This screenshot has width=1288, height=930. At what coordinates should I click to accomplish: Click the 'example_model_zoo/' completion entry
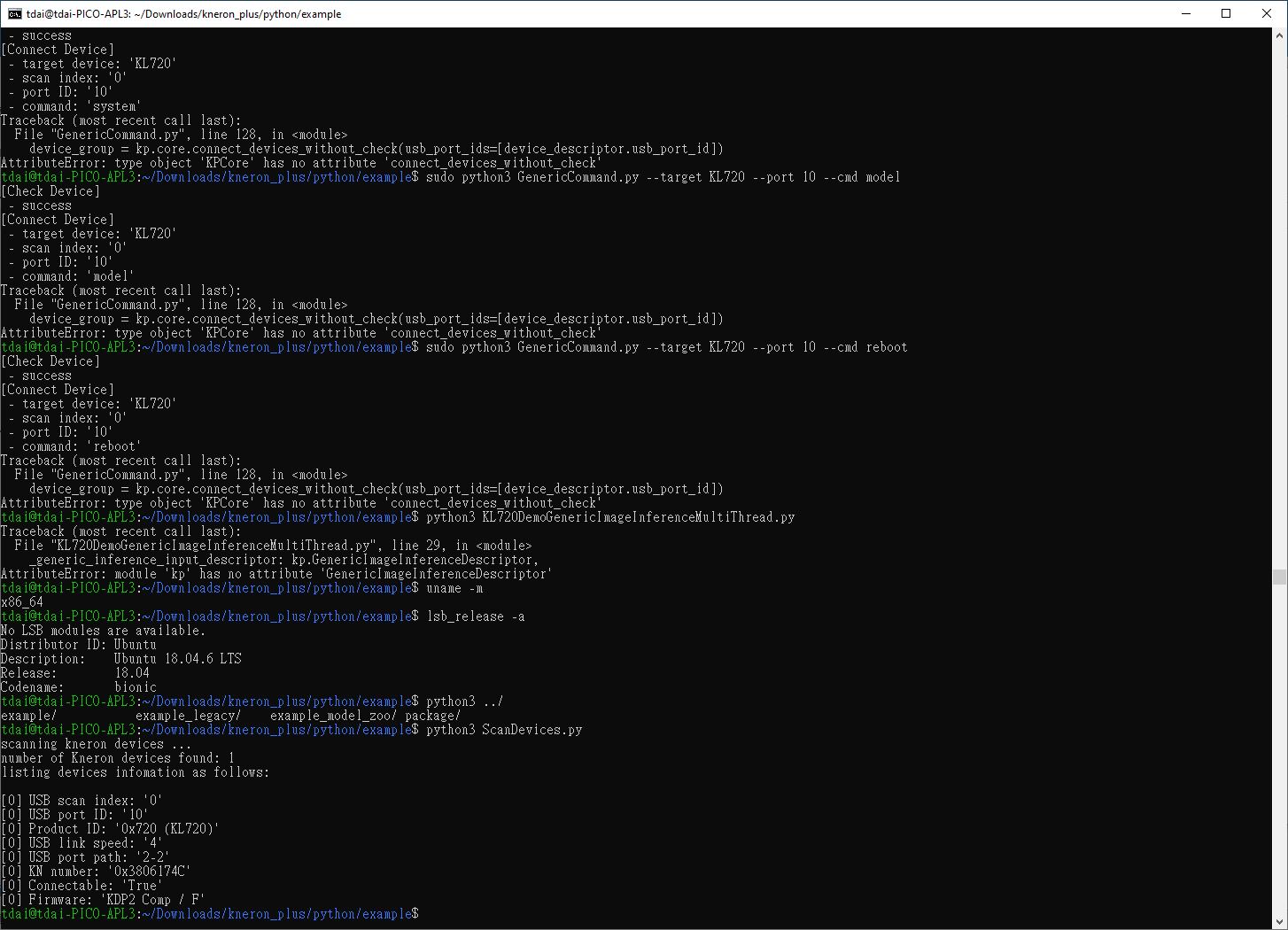pos(334,716)
